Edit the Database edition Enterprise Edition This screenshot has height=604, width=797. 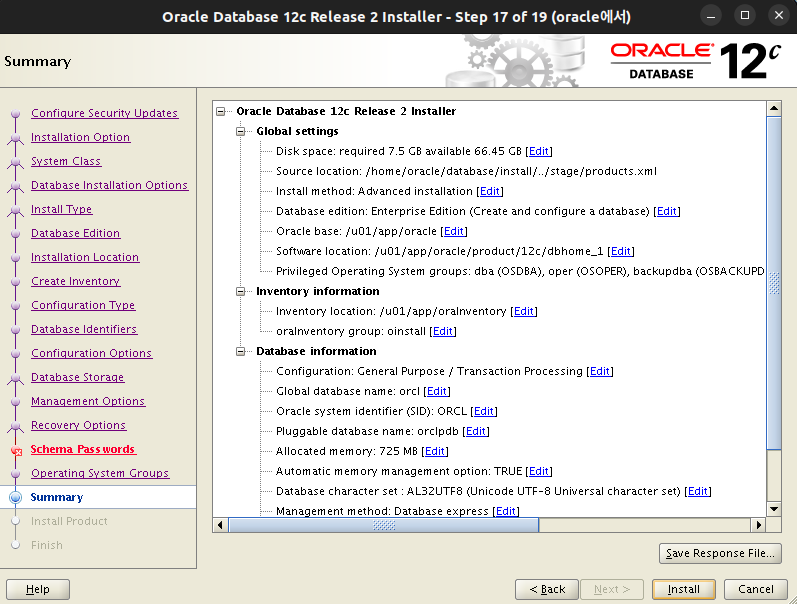coord(667,211)
